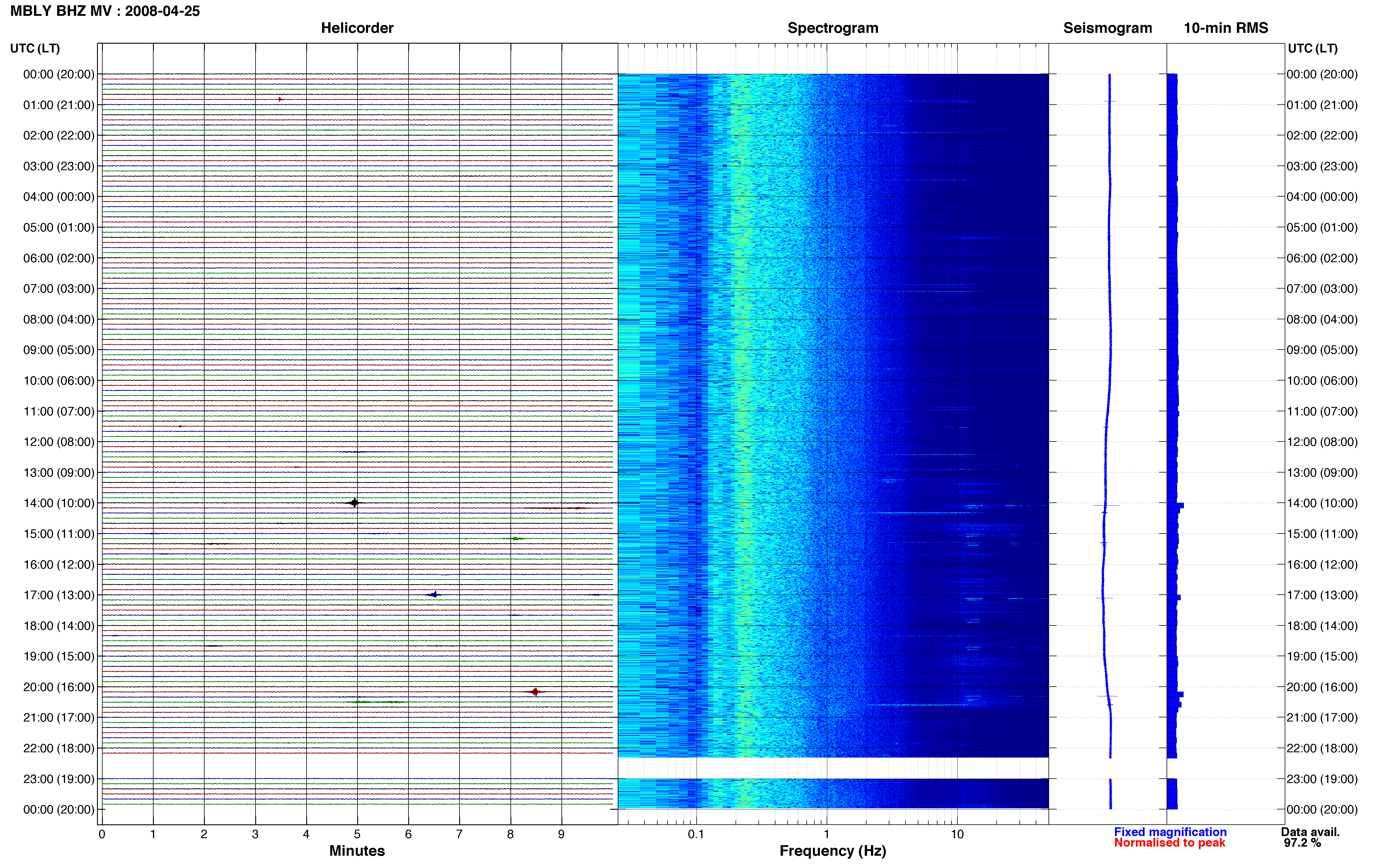This screenshot has height=868, width=1389.
Task: Click the RMS bar peak at 14:00
Action: [x=1175, y=506]
